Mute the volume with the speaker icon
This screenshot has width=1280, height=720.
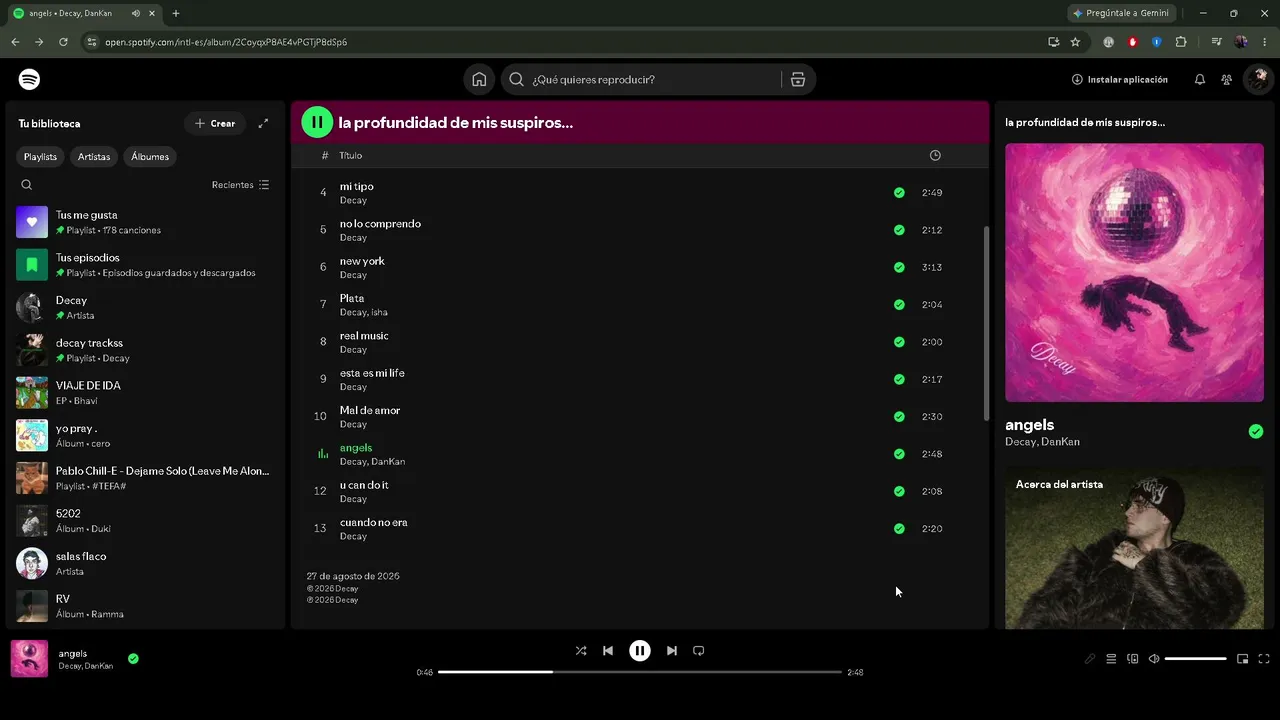(1154, 659)
